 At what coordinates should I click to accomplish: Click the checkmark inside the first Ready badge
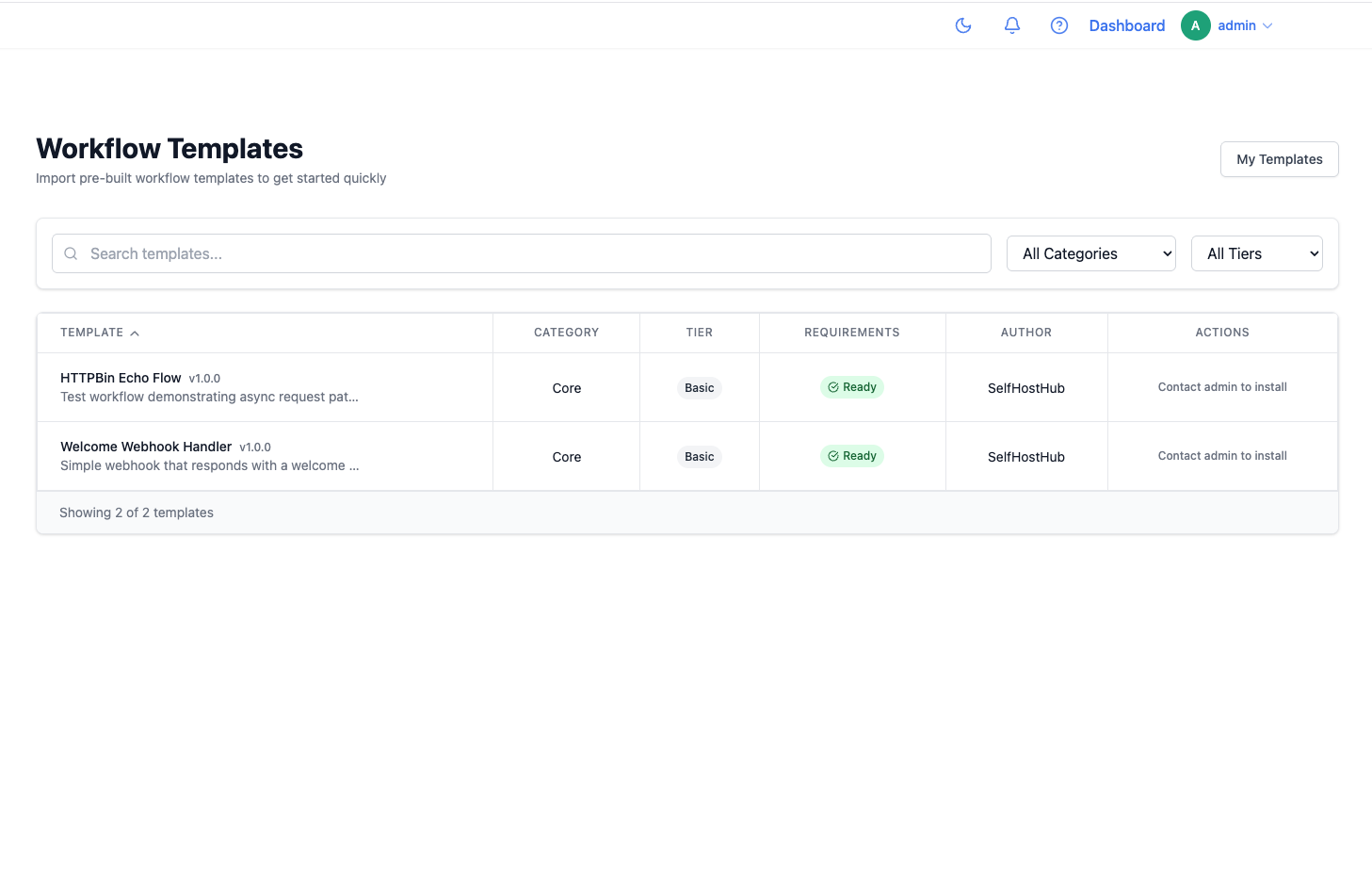832,386
